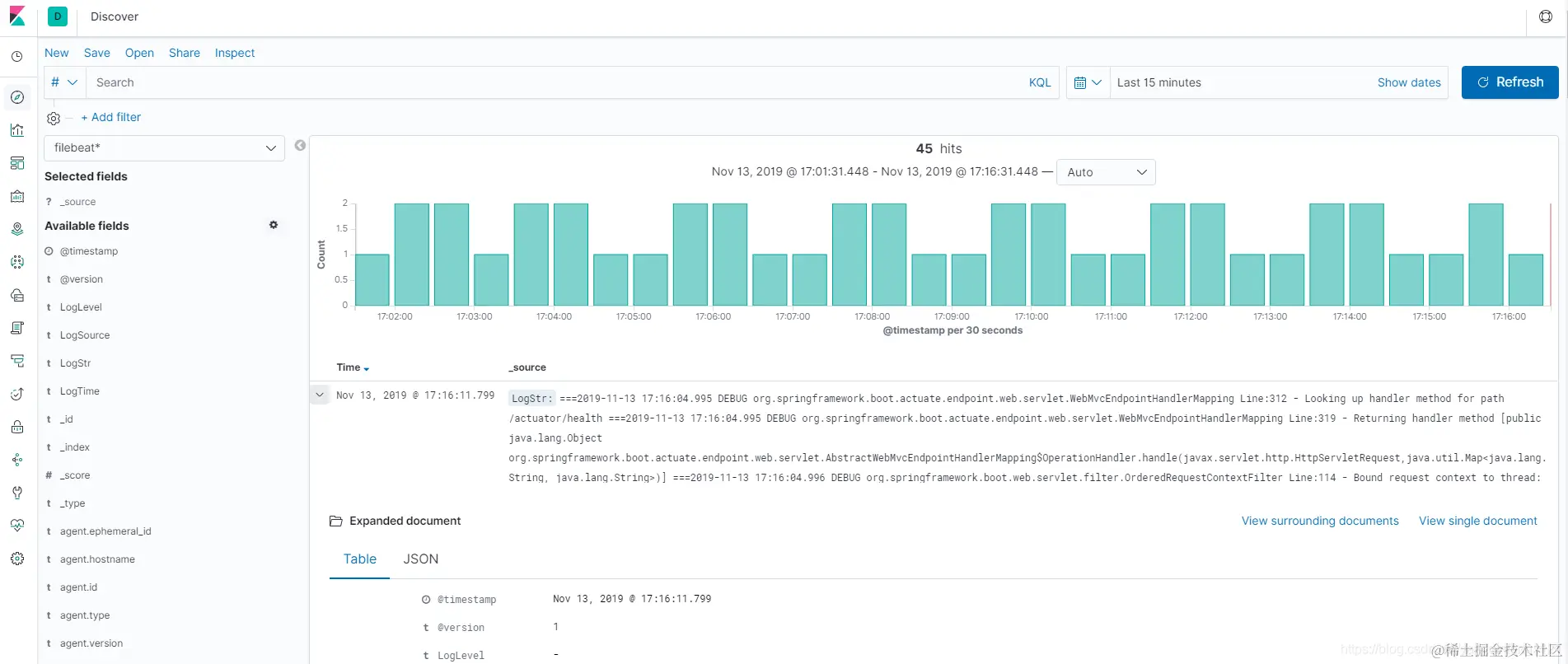Select agent.id field in sidebar

[x=78, y=587]
